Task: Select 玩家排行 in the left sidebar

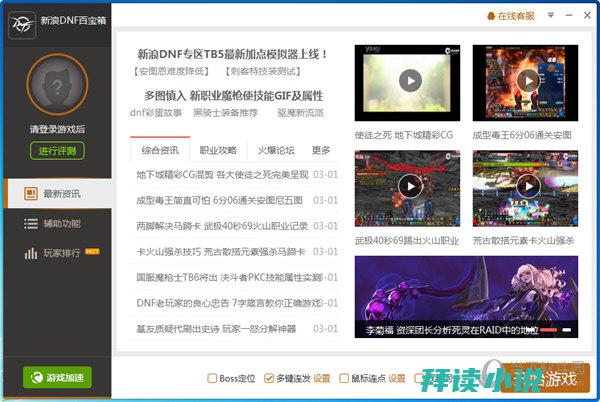Action: click(x=57, y=253)
